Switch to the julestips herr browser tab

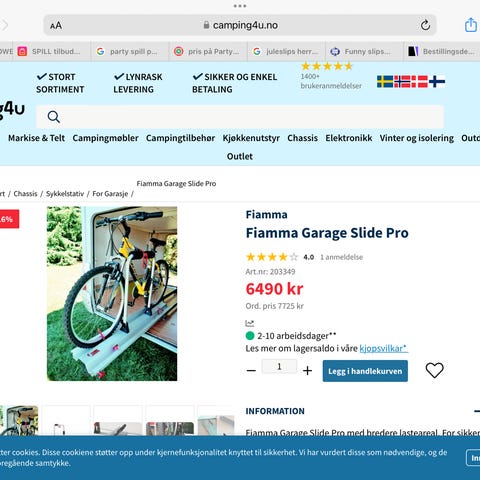tap(286, 51)
